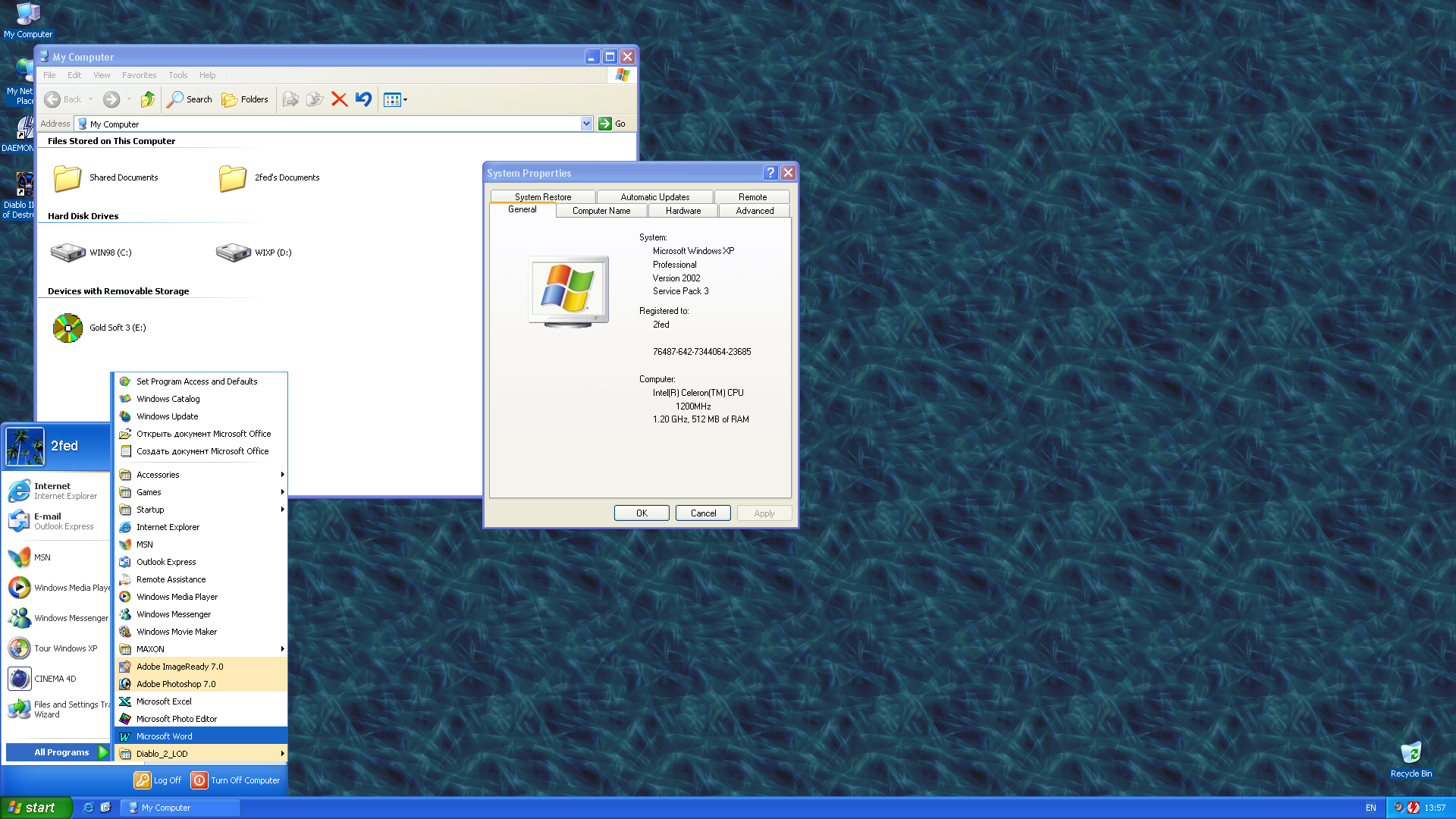Click the Move To toolbar icon

pyautogui.click(x=290, y=99)
